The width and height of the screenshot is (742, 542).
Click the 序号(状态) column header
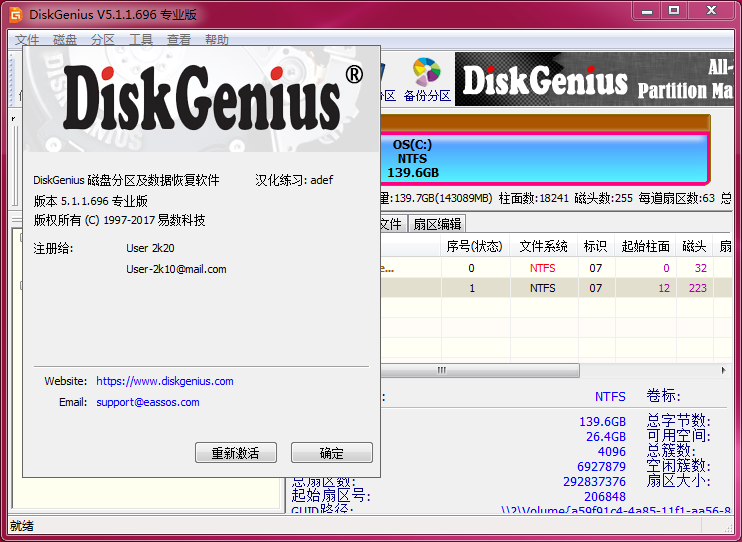tap(474, 246)
